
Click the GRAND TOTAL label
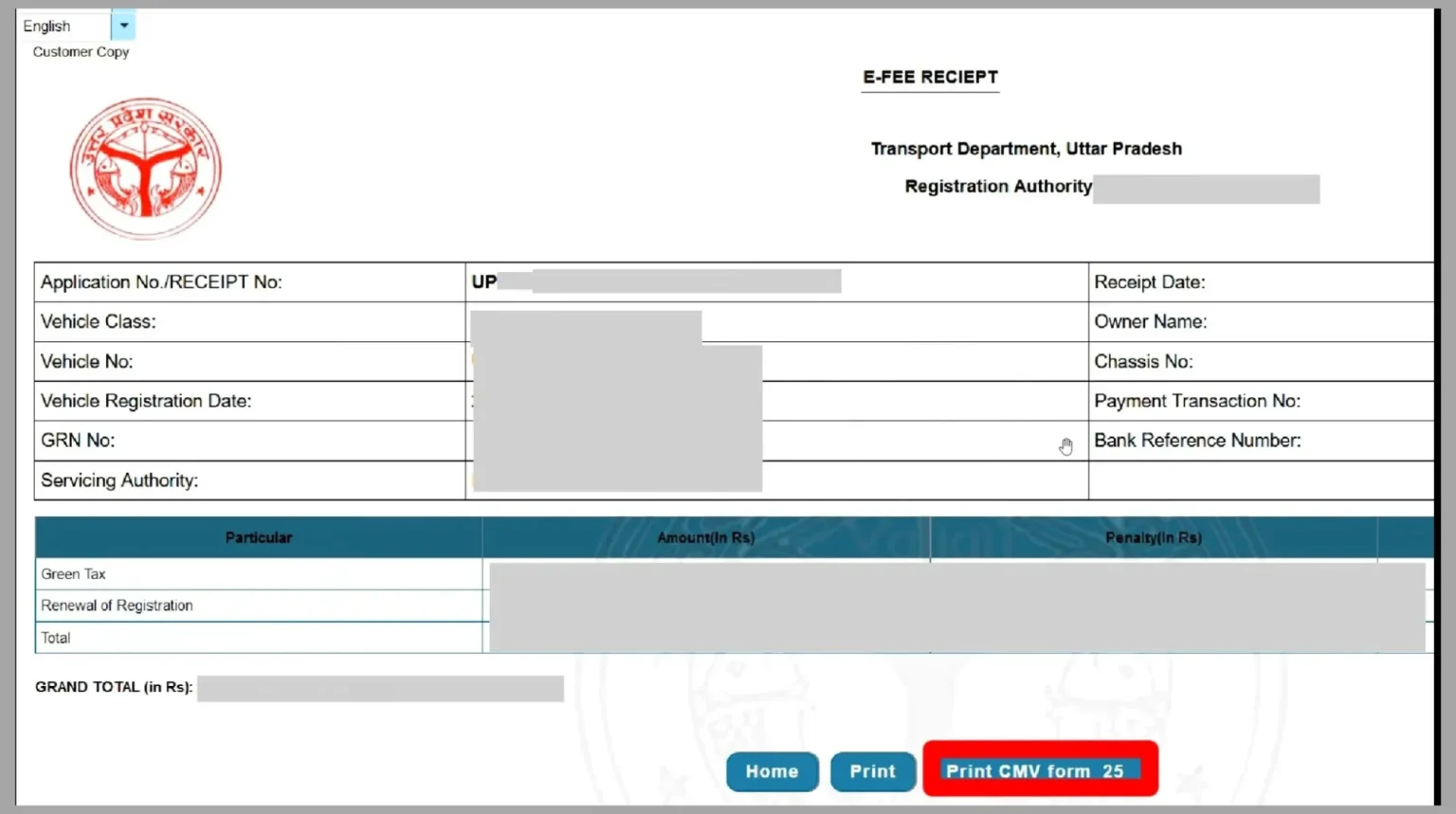pos(114,687)
